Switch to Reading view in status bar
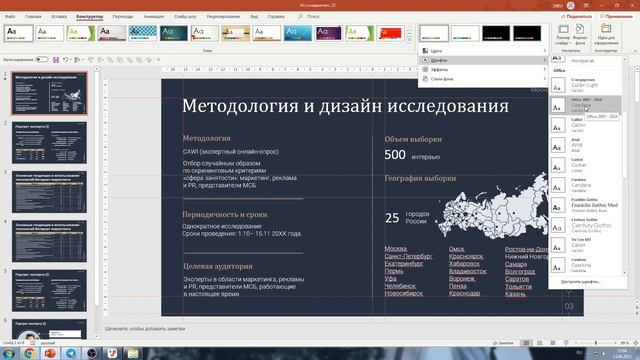The image size is (640, 360). click(553, 343)
